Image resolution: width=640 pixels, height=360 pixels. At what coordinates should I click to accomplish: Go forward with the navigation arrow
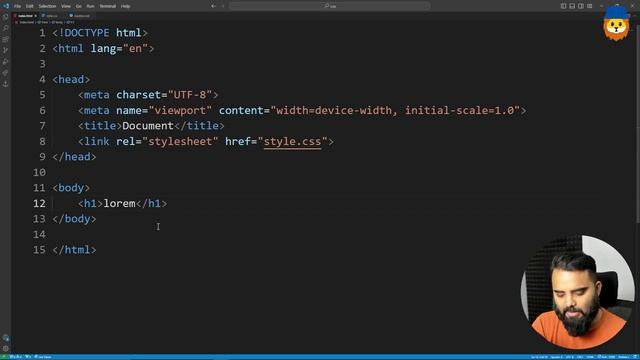223,6
